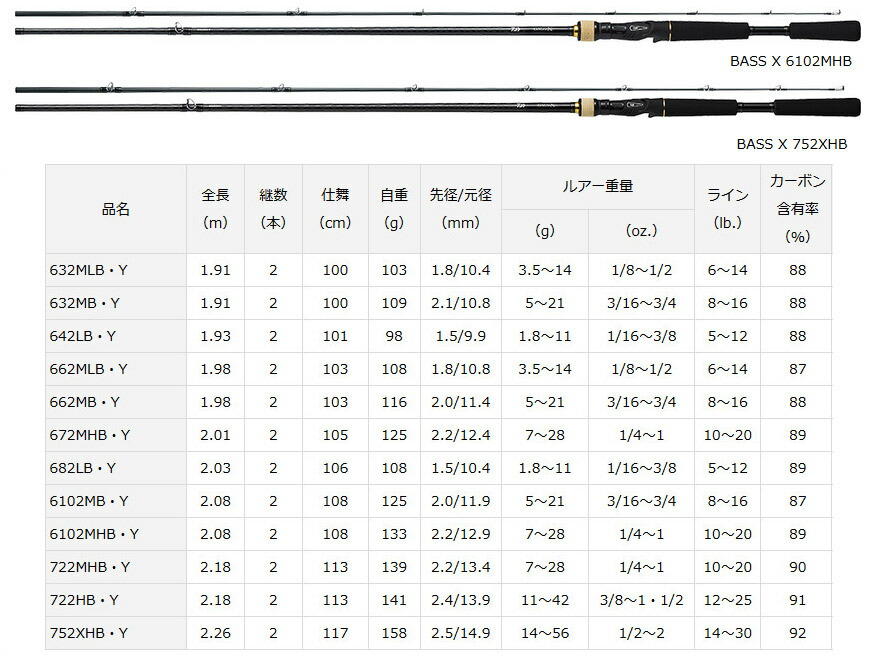Click the ルアー重量 header
This screenshot has height=665, width=880.
tap(598, 187)
